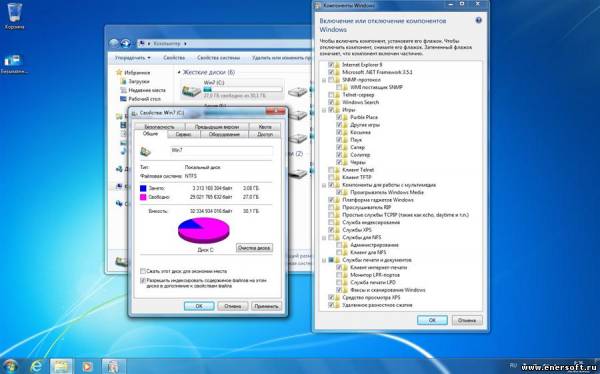Image resolution: width=600 pixels, height=374 pixels.
Task: Click OK in the Win7 (C:) properties dialog
Action: point(199,306)
